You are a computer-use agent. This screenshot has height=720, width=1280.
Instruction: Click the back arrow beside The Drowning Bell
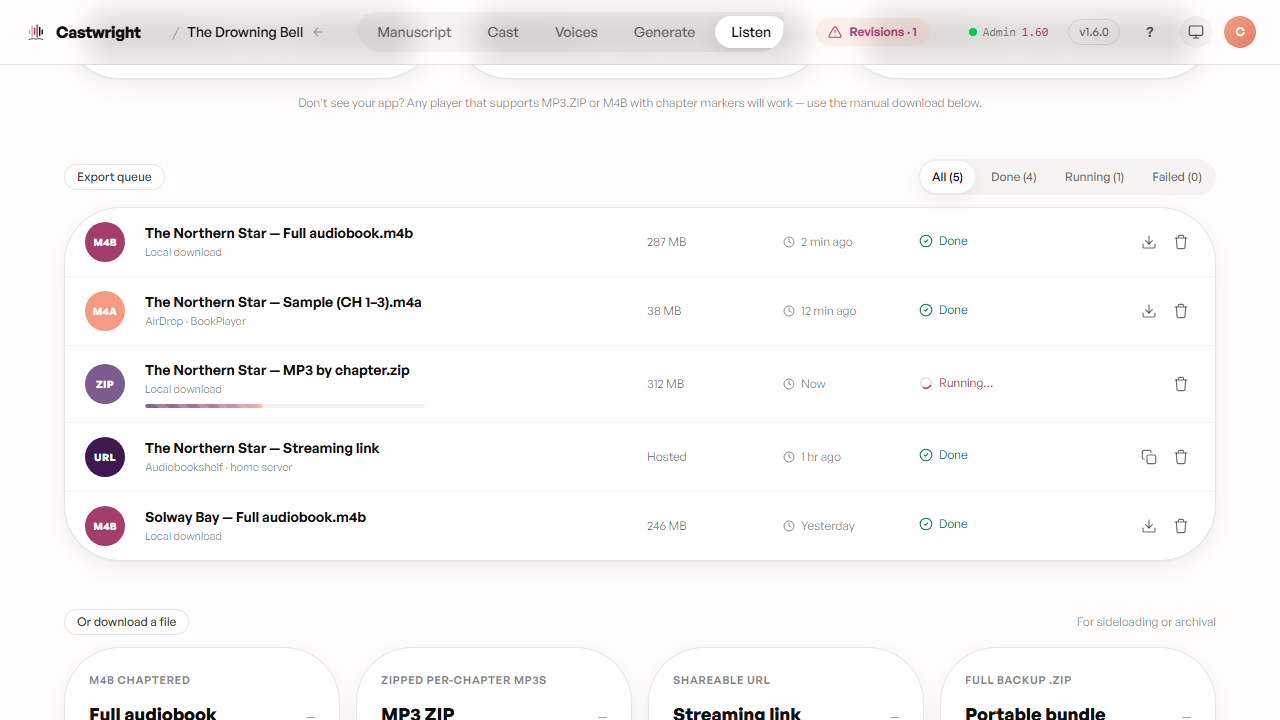(x=318, y=32)
